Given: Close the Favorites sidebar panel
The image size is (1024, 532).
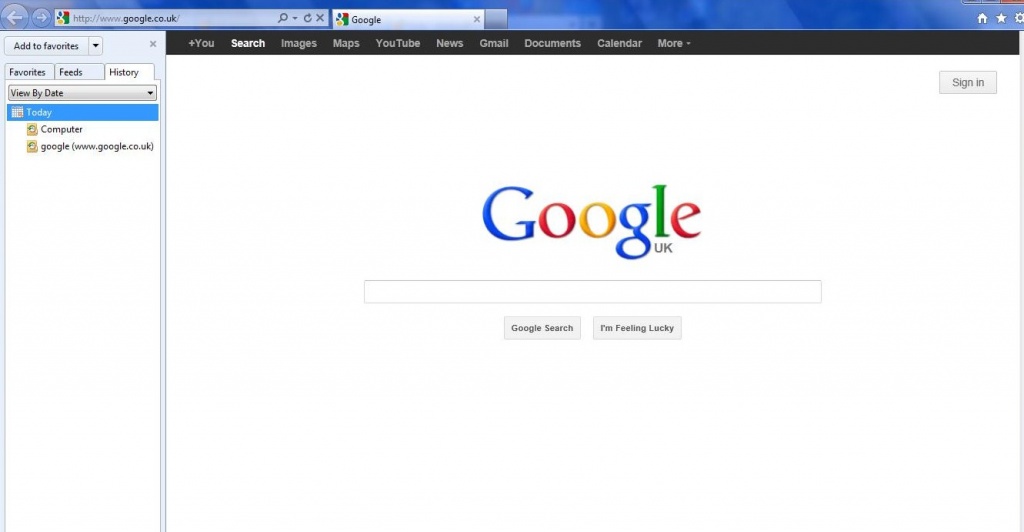Looking at the screenshot, I should pos(153,44).
